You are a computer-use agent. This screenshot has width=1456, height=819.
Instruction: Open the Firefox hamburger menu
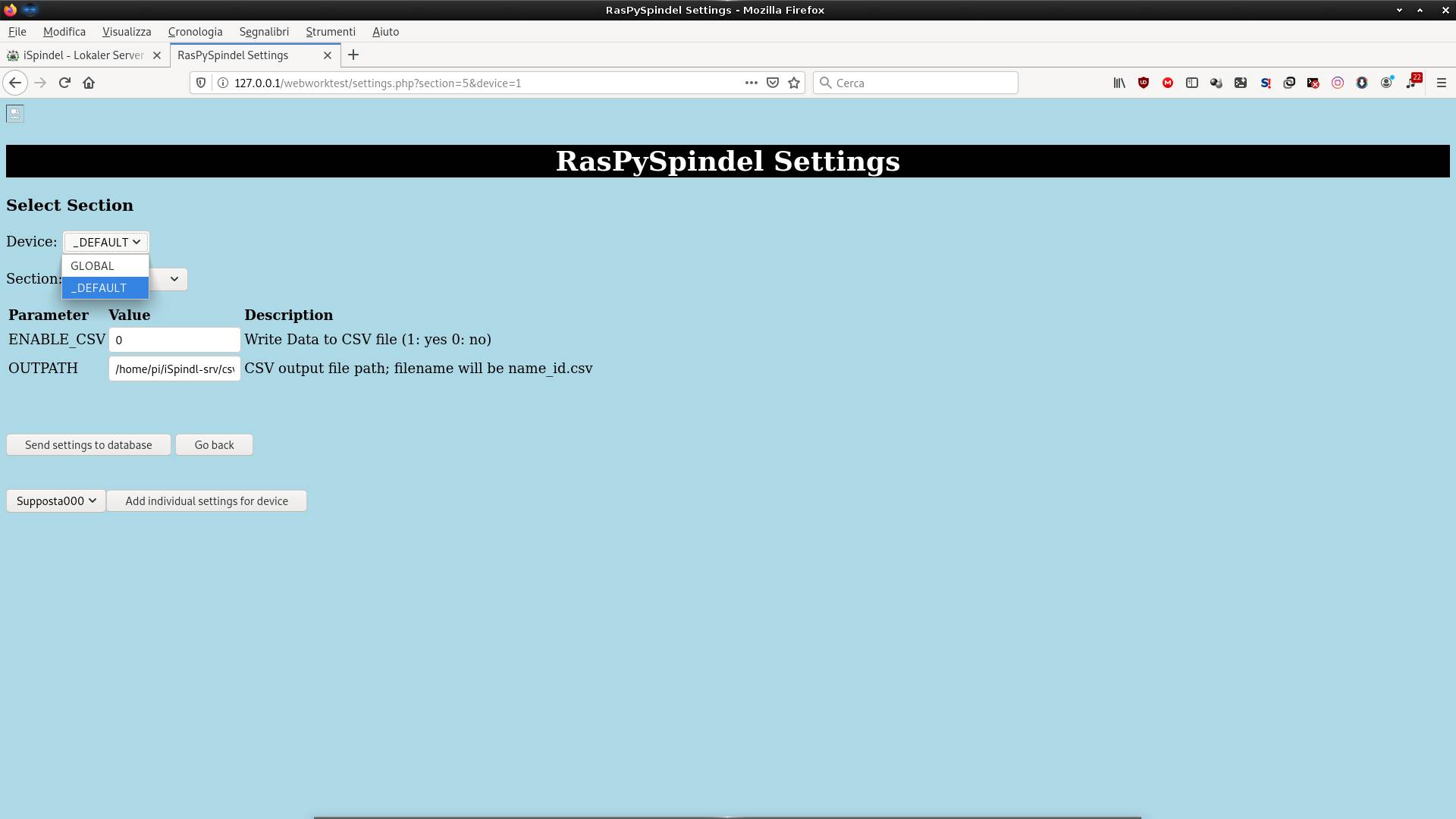(x=1442, y=83)
